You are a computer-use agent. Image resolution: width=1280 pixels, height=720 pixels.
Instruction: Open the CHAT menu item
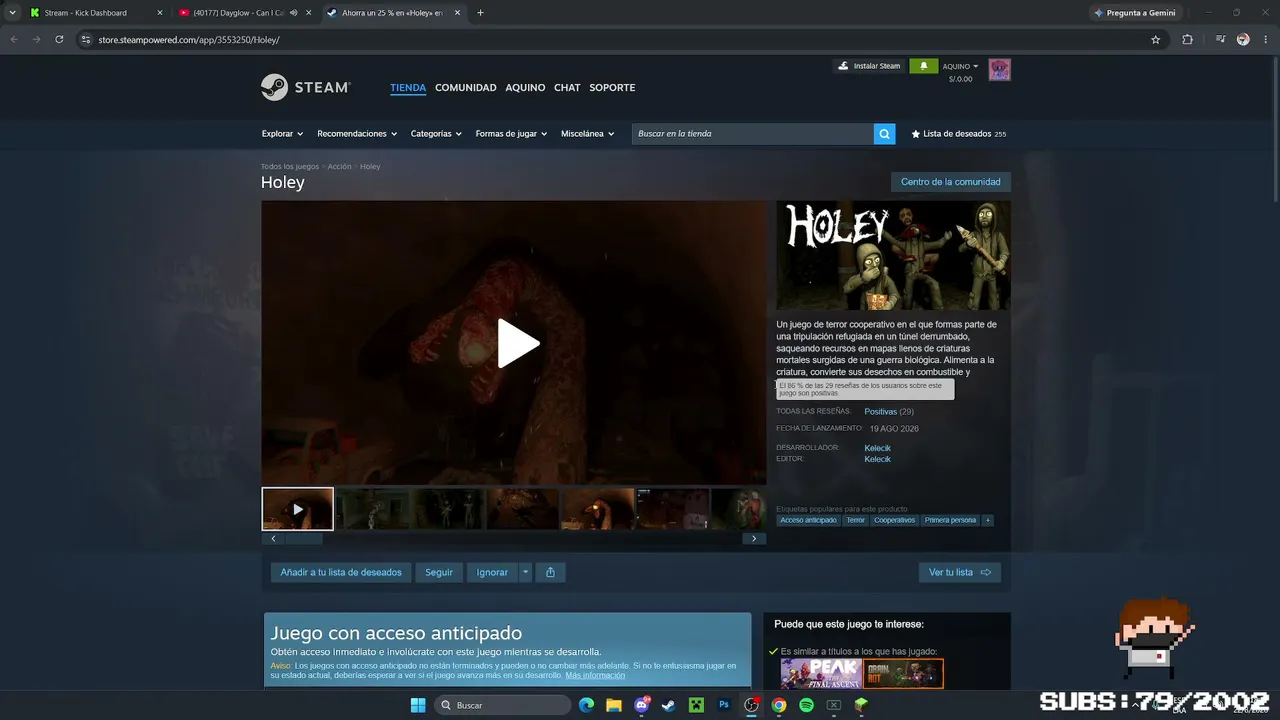point(567,87)
